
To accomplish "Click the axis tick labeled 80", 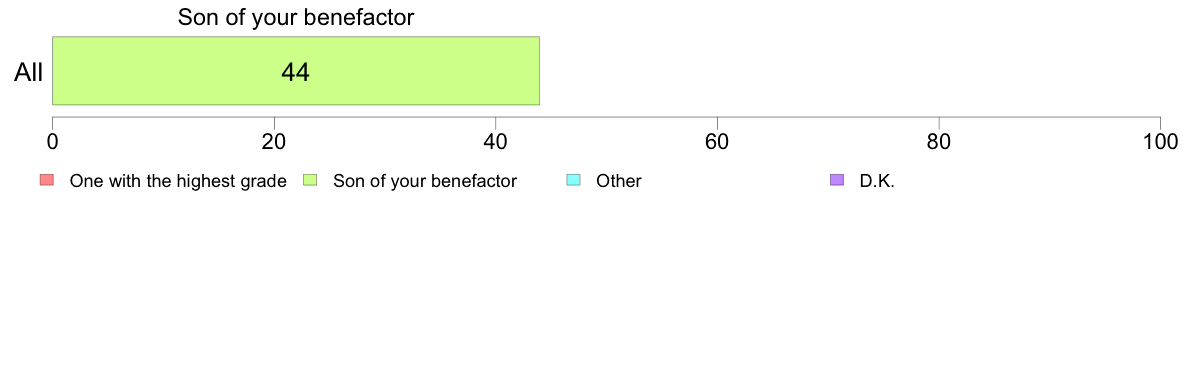I will 939,142.
